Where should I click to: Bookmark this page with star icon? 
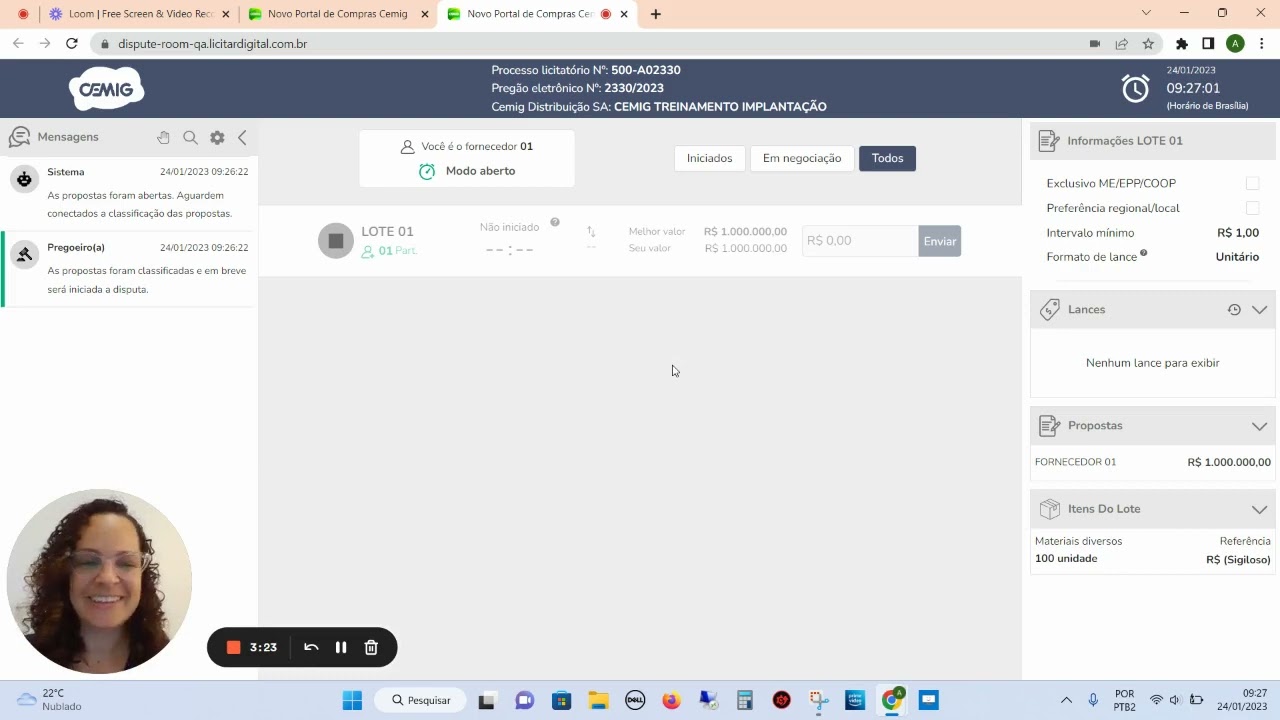(1148, 44)
